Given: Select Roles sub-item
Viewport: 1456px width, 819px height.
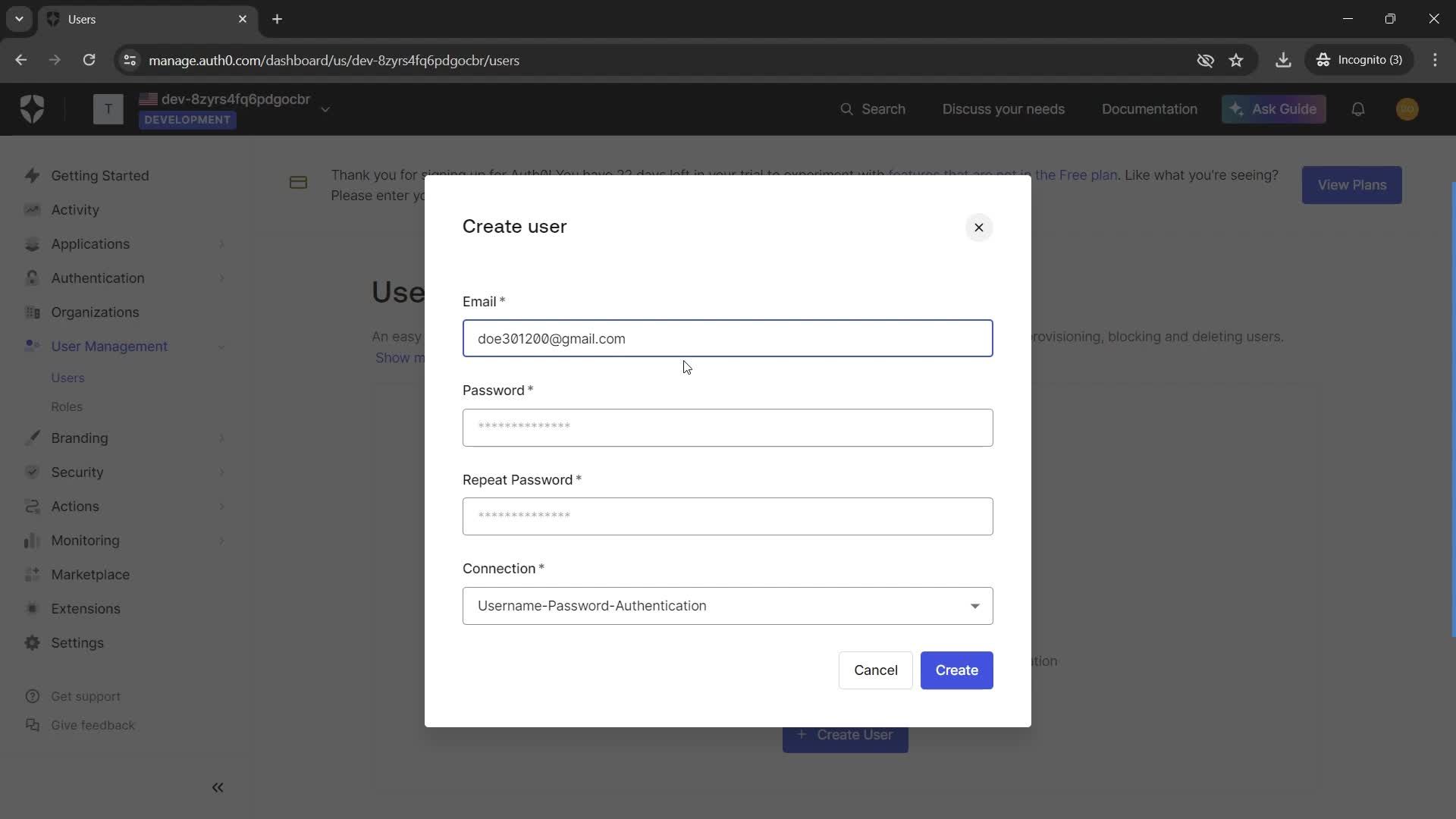Looking at the screenshot, I should [x=67, y=406].
